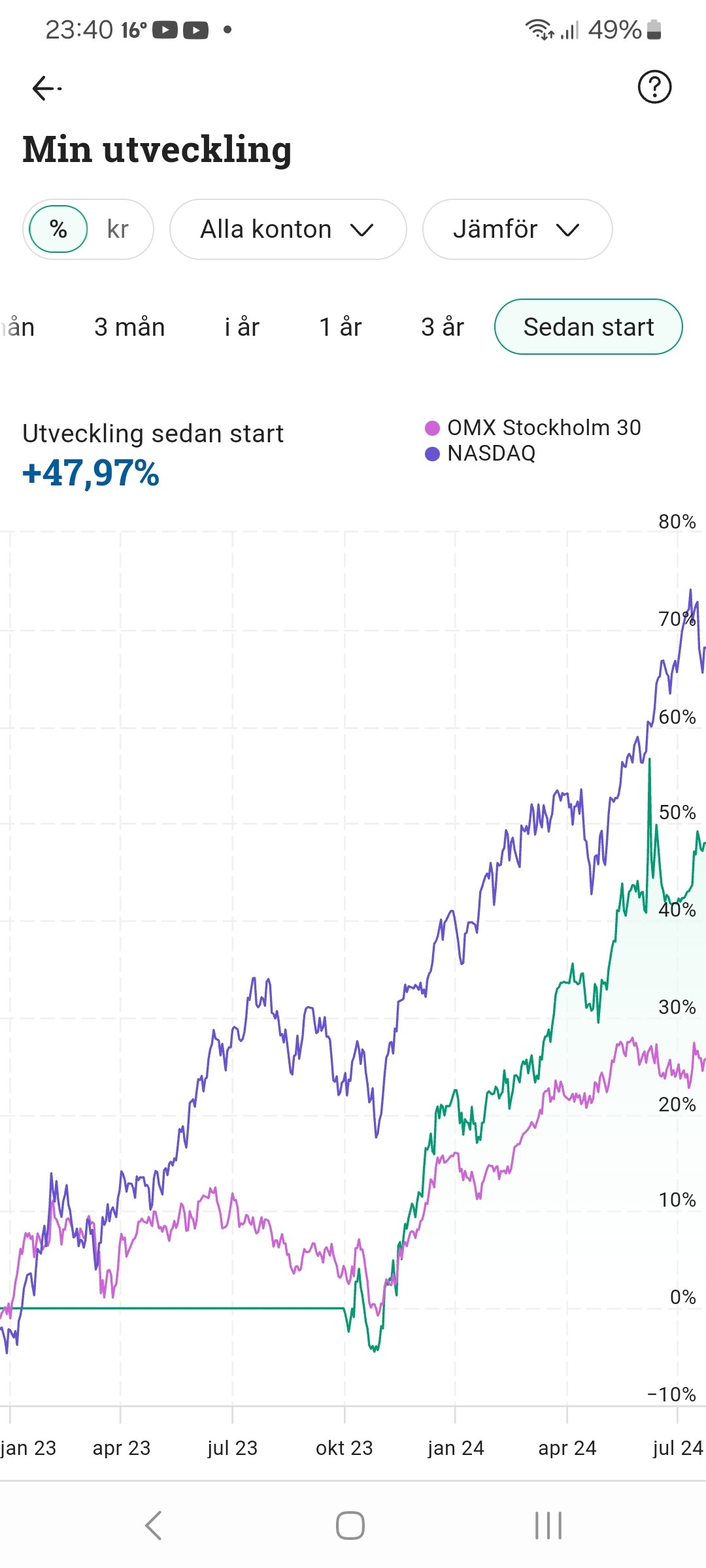Expand the 'Jämför' comparison dropdown
The height and width of the screenshot is (1568, 706).
[516, 229]
